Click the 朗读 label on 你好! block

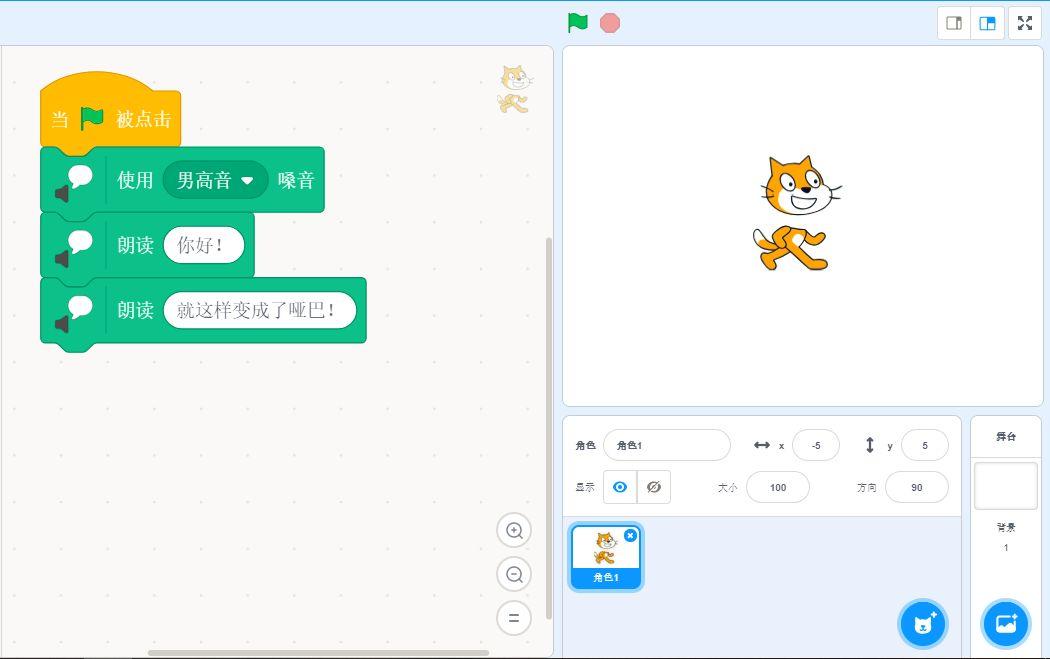(135, 245)
